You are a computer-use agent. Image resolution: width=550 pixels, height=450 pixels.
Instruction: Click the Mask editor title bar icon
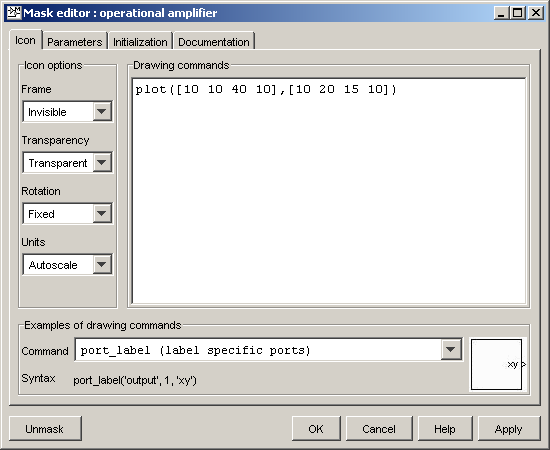click(x=14, y=13)
